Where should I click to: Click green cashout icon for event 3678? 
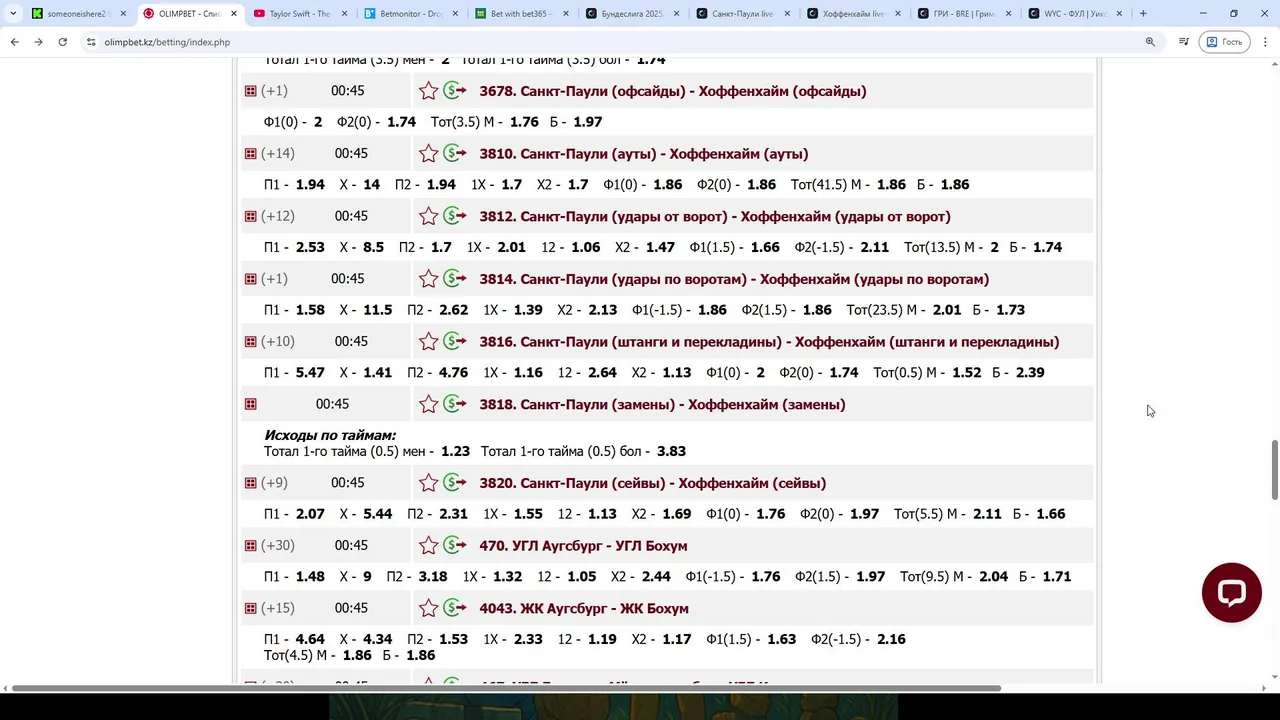(x=455, y=91)
